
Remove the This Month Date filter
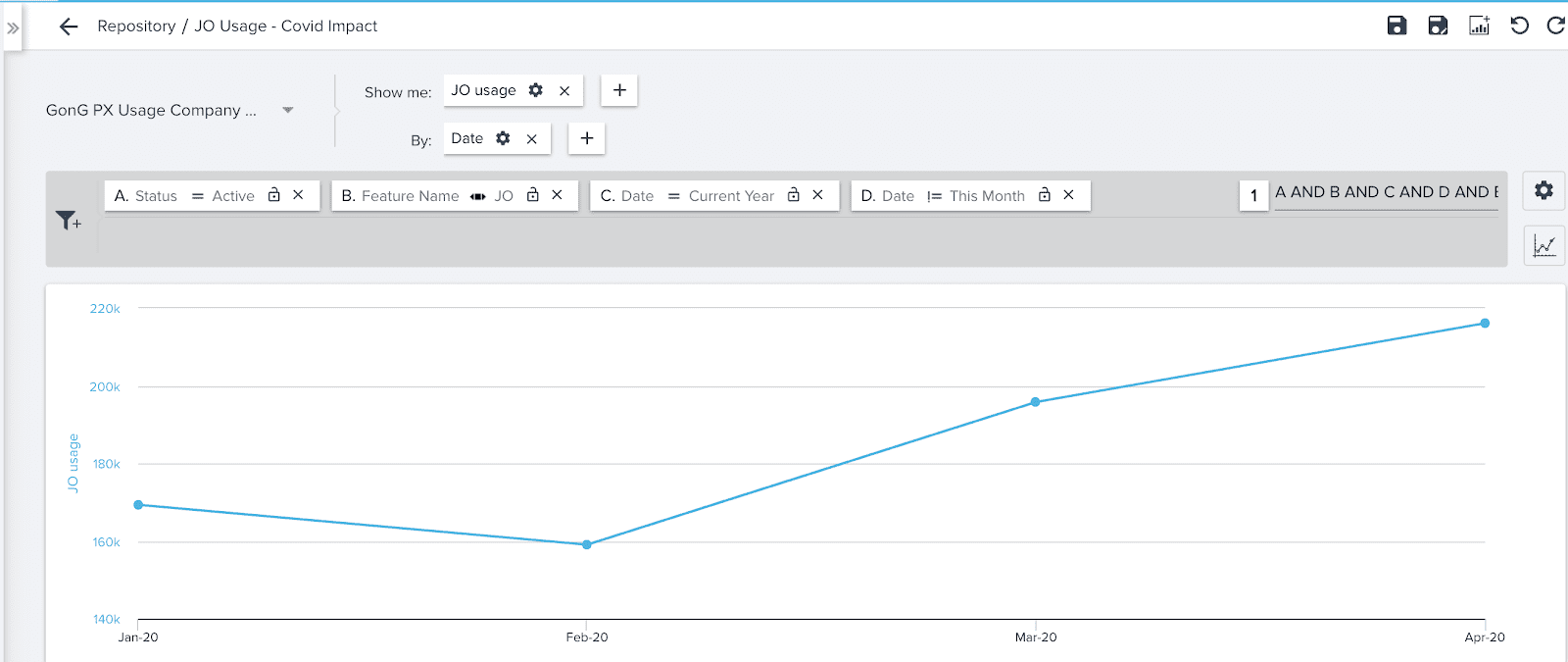(1069, 195)
